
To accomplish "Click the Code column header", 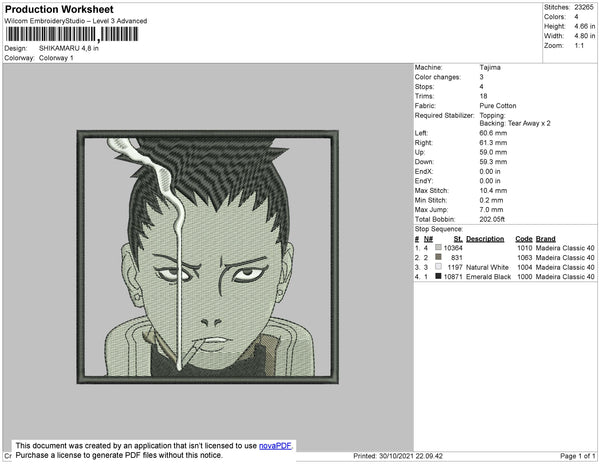I will point(523,239).
